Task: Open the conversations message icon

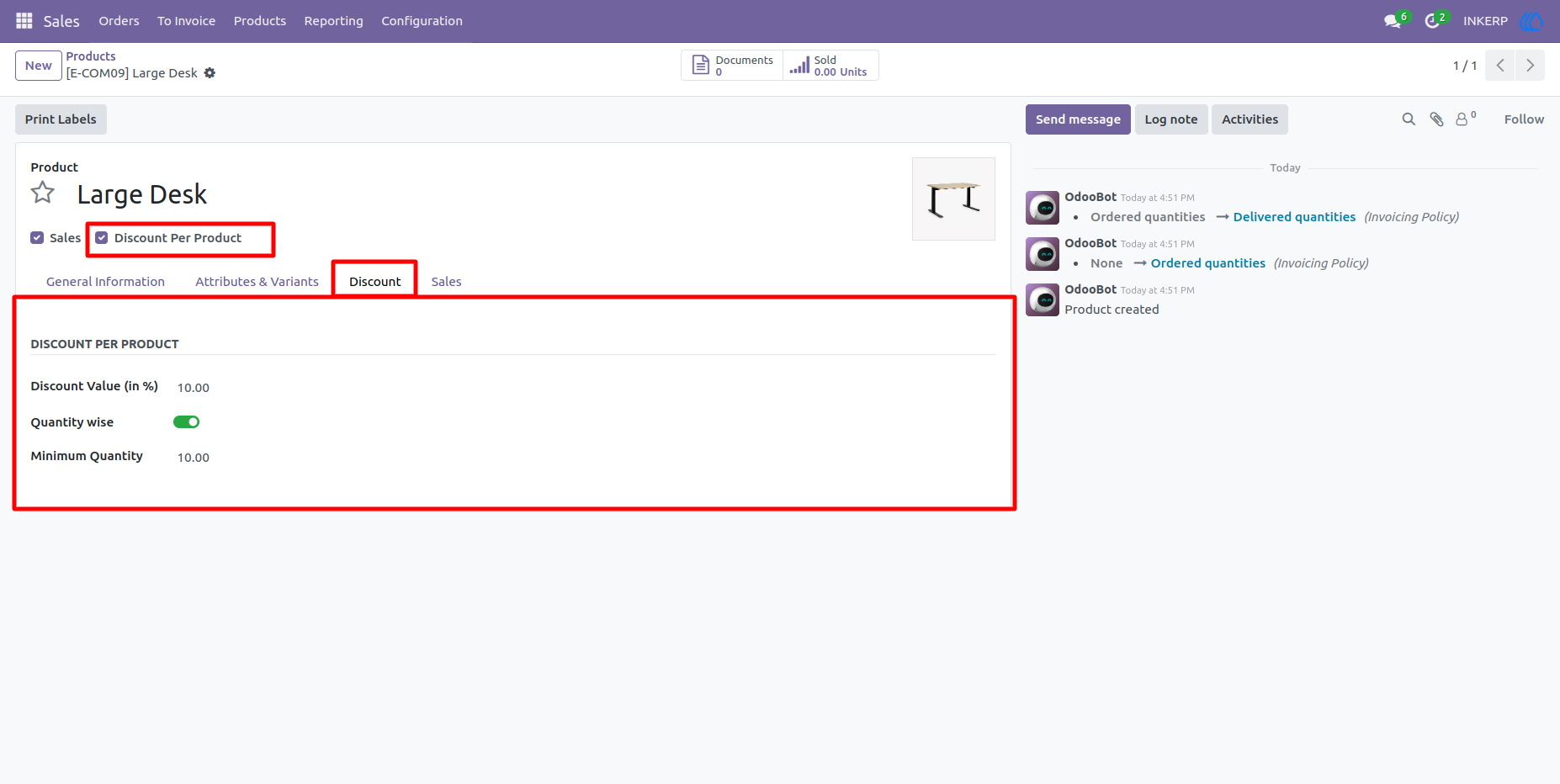Action: tap(1393, 21)
